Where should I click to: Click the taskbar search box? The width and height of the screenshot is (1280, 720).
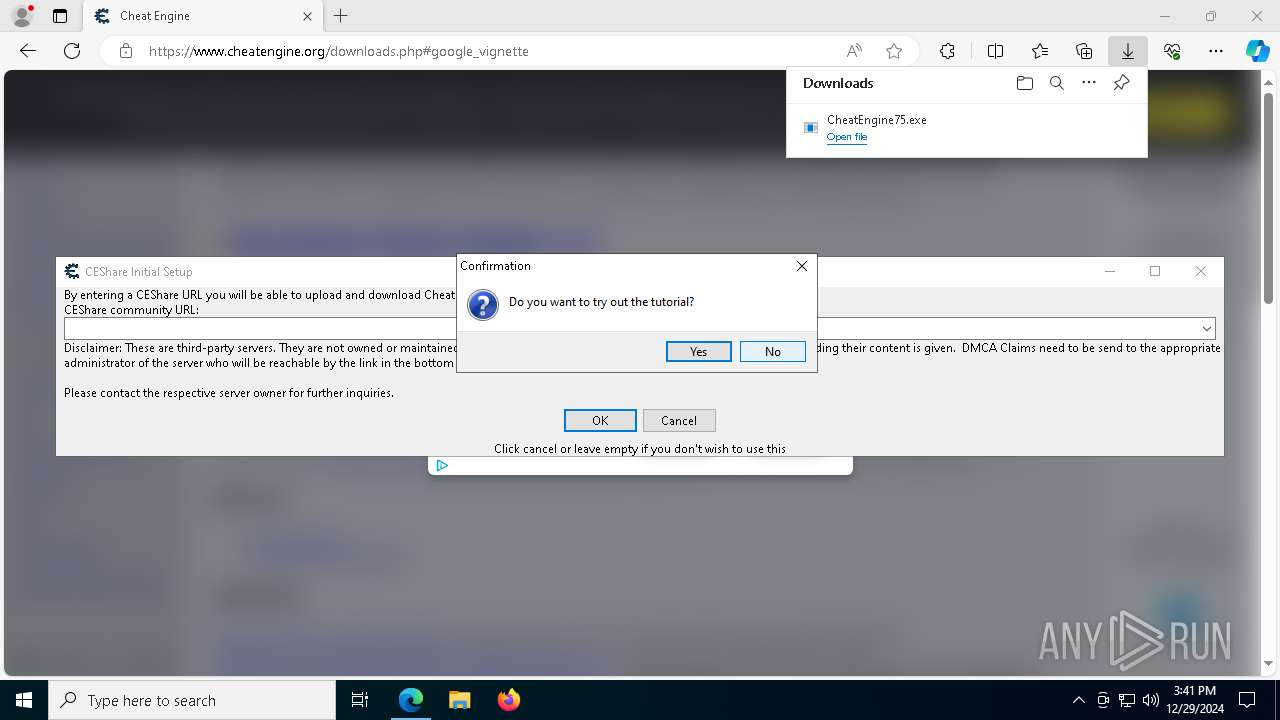click(192, 700)
